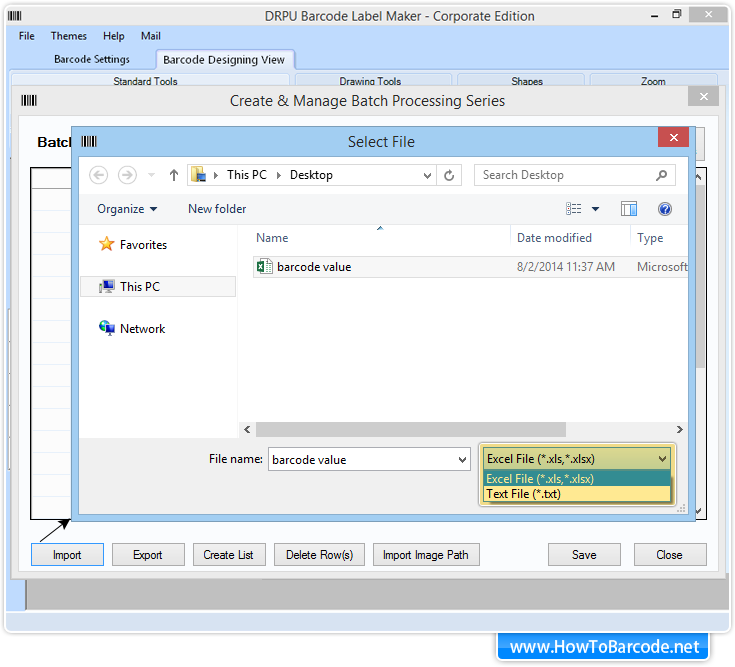Click New folder
This screenshot has width=735, height=667.
click(x=217, y=209)
